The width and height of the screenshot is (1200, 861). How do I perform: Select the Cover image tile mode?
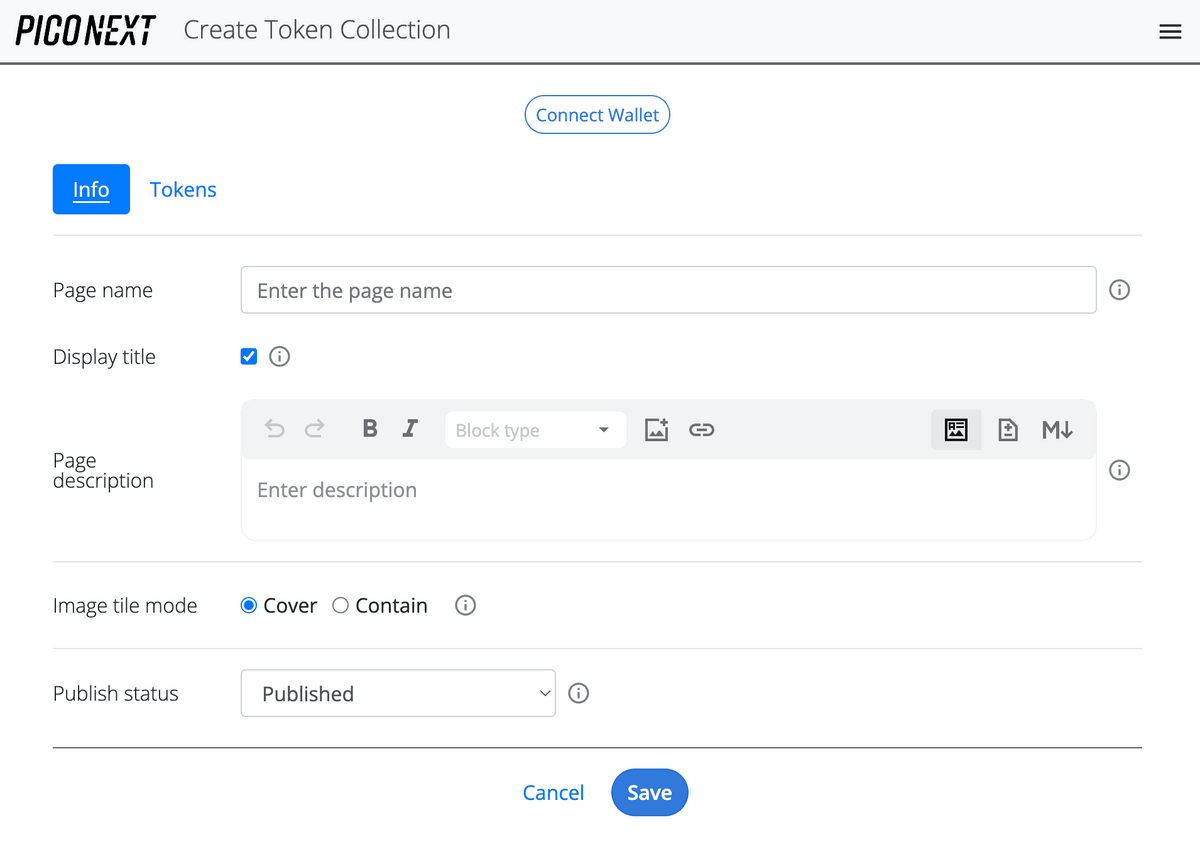[x=248, y=605]
